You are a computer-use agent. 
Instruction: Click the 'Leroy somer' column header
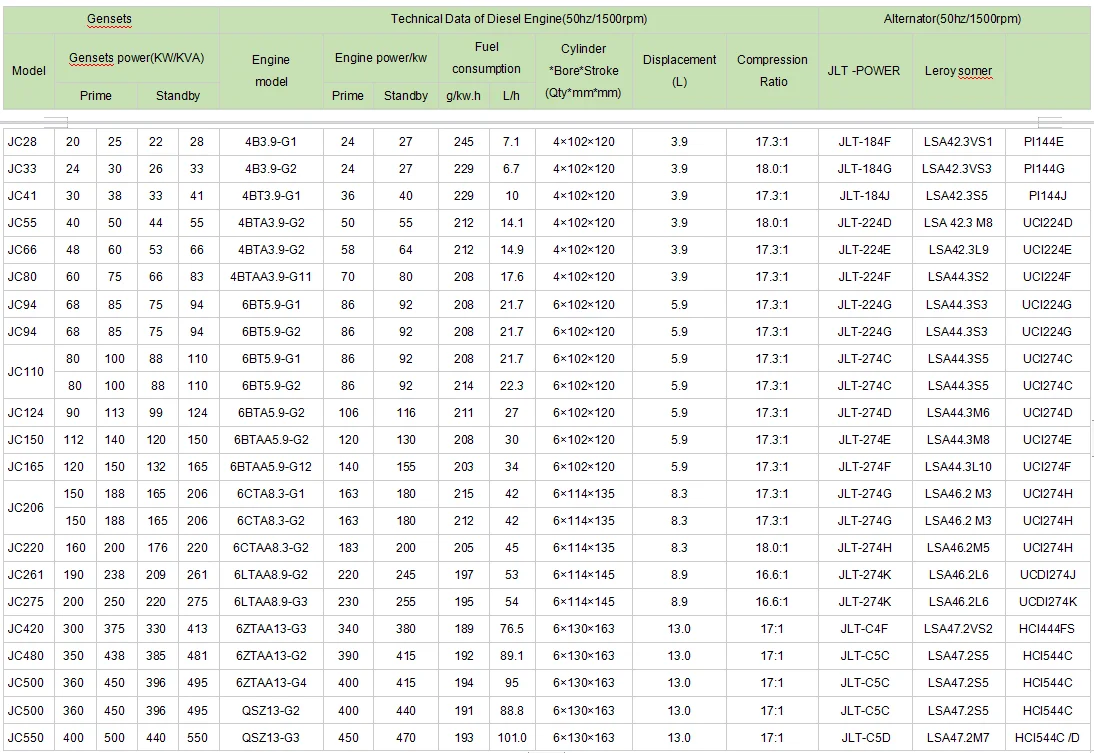pos(958,71)
